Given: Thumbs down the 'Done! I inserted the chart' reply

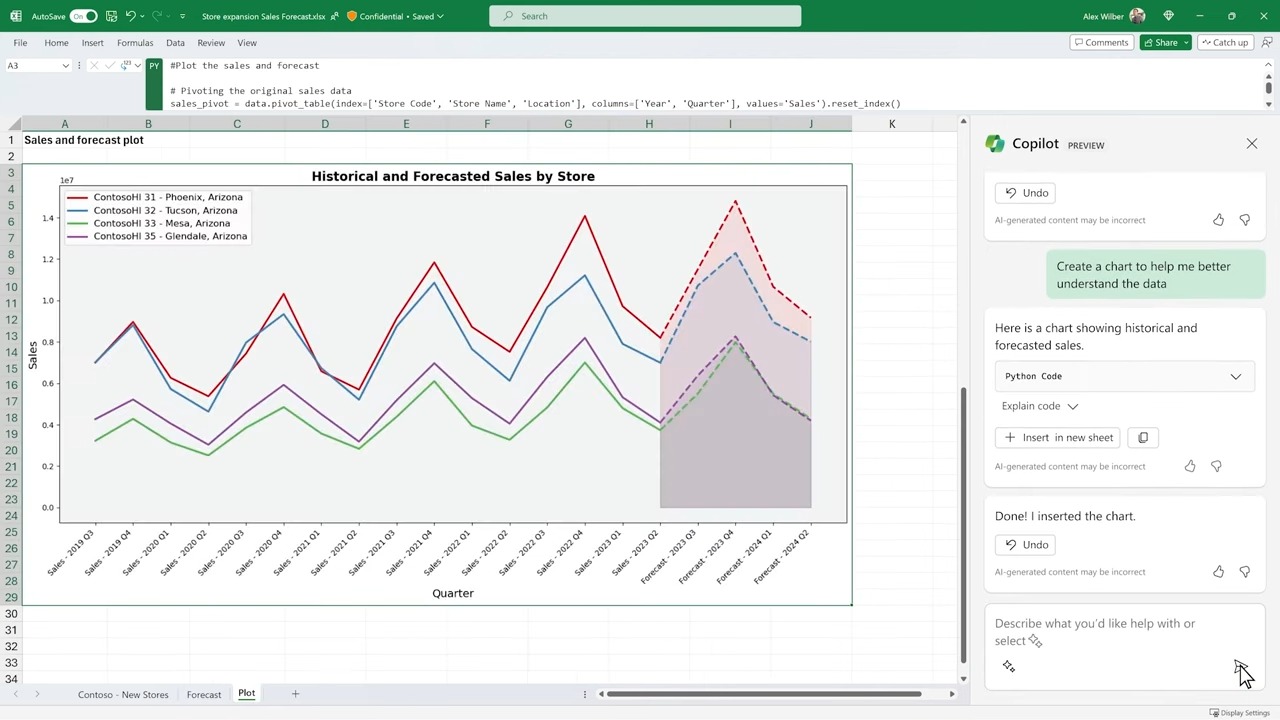Looking at the screenshot, I should click(x=1245, y=572).
